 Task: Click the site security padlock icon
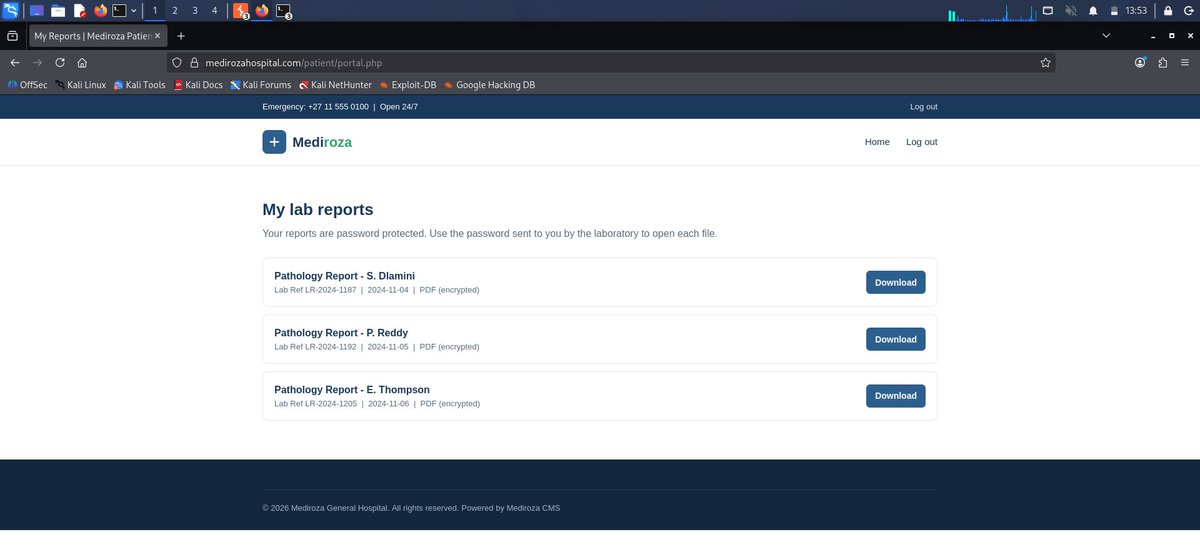point(195,62)
